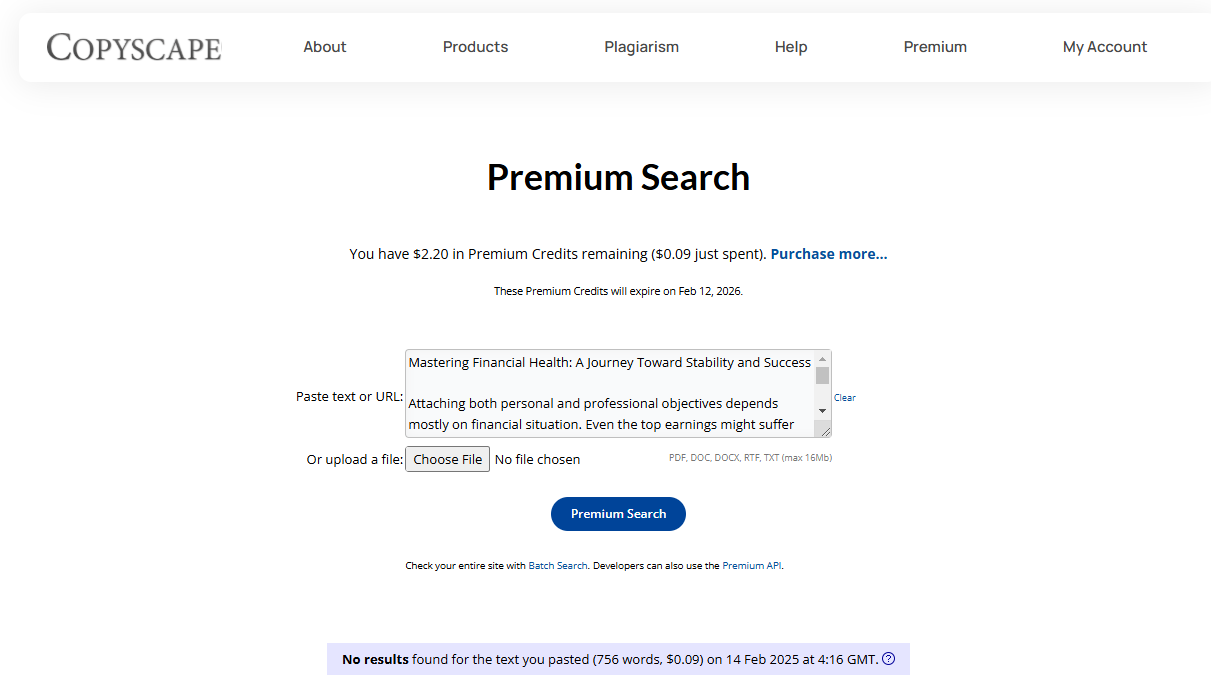Click the Premium Search page heading
1211x681 pixels.
618,177
